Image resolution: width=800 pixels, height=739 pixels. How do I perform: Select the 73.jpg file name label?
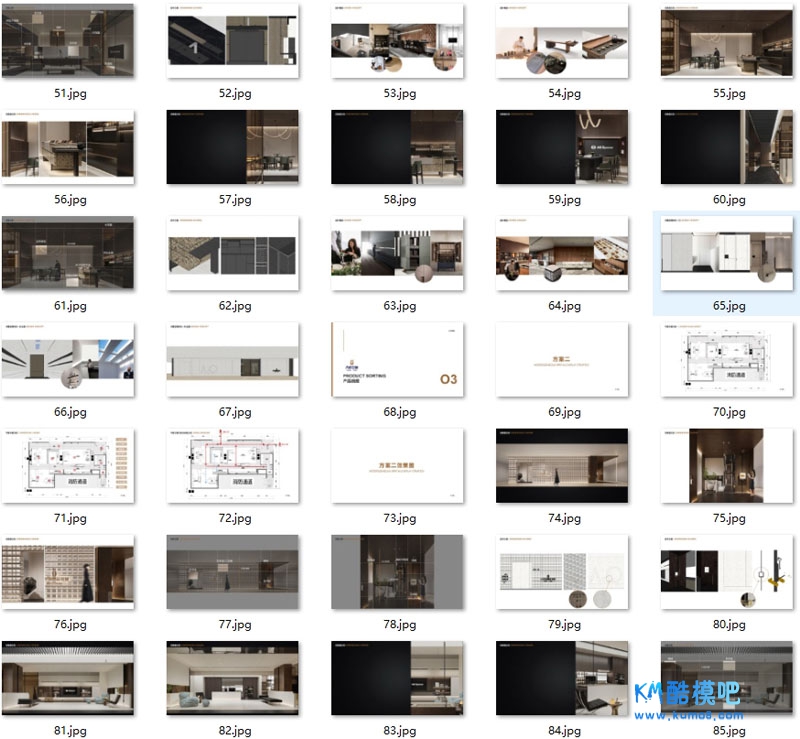[399, 518]
